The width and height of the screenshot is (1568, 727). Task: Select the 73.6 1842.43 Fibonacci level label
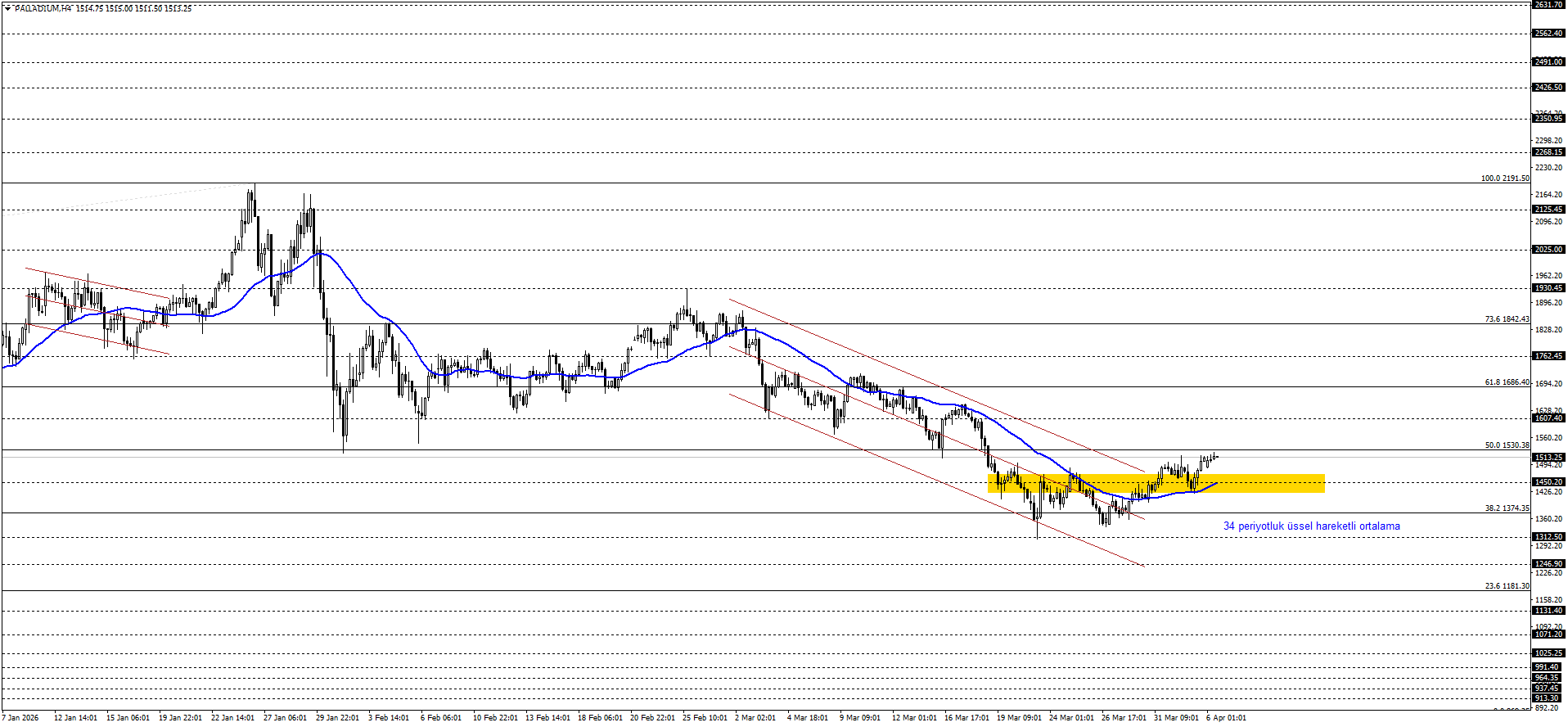[x=1507, y=319]
